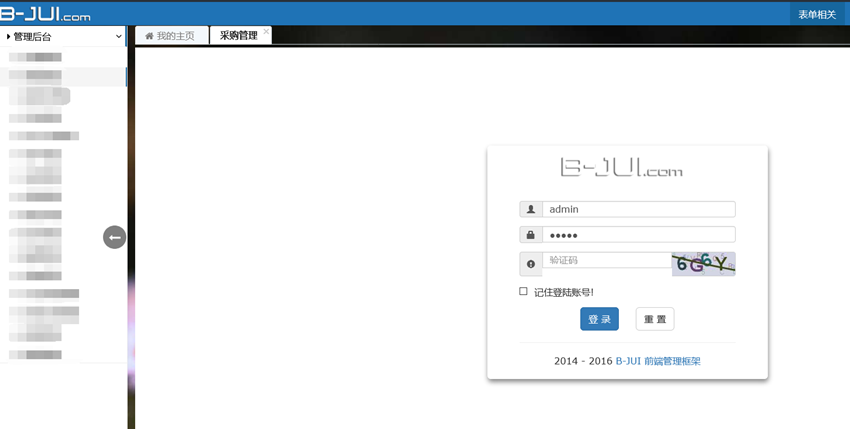Viewport: 850px width, 429px height.
Task: Expand the 管理后台 triangle in the sidebar
Action: 9,37
